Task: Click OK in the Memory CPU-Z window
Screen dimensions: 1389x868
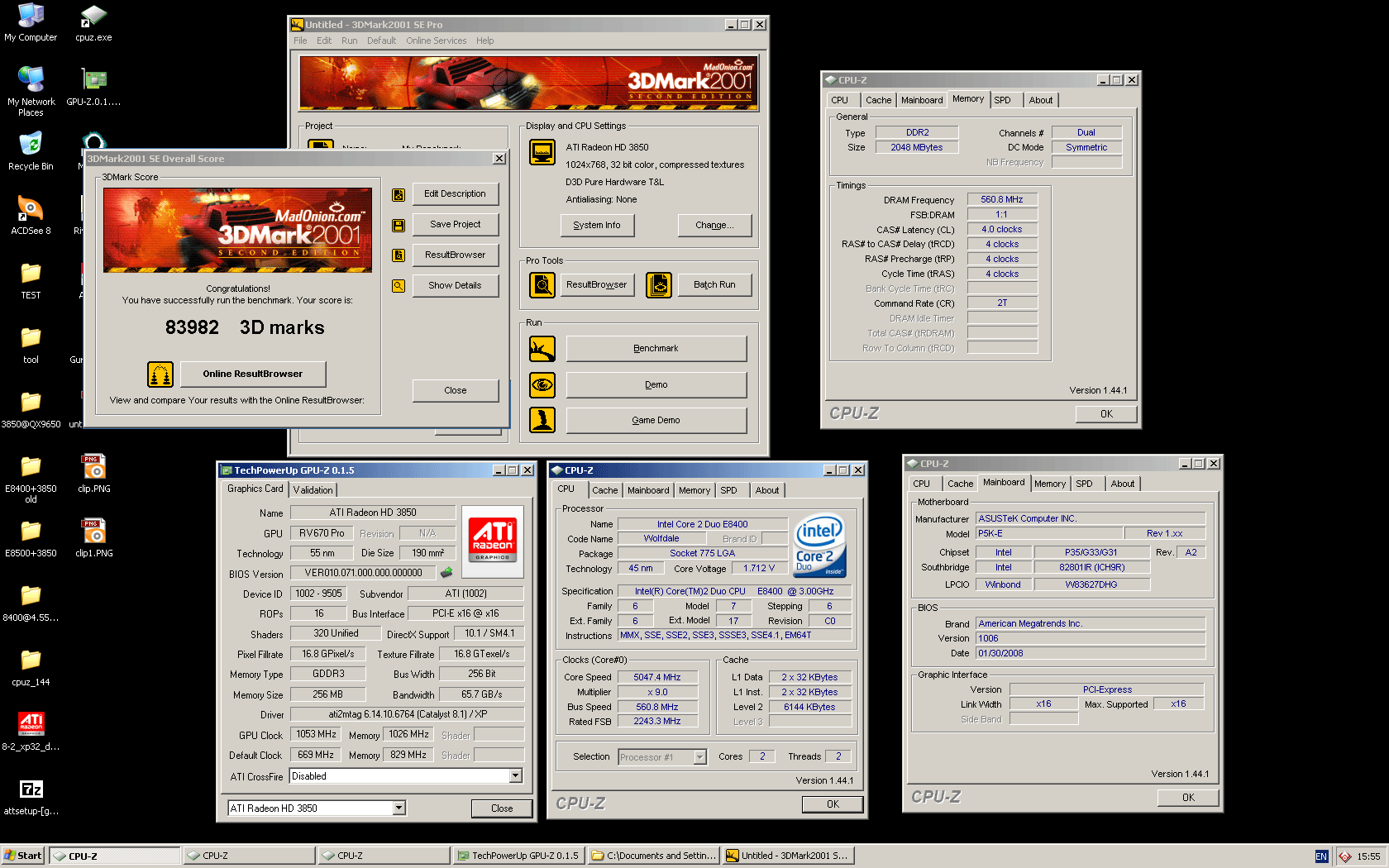Action: click(1106, 414)
